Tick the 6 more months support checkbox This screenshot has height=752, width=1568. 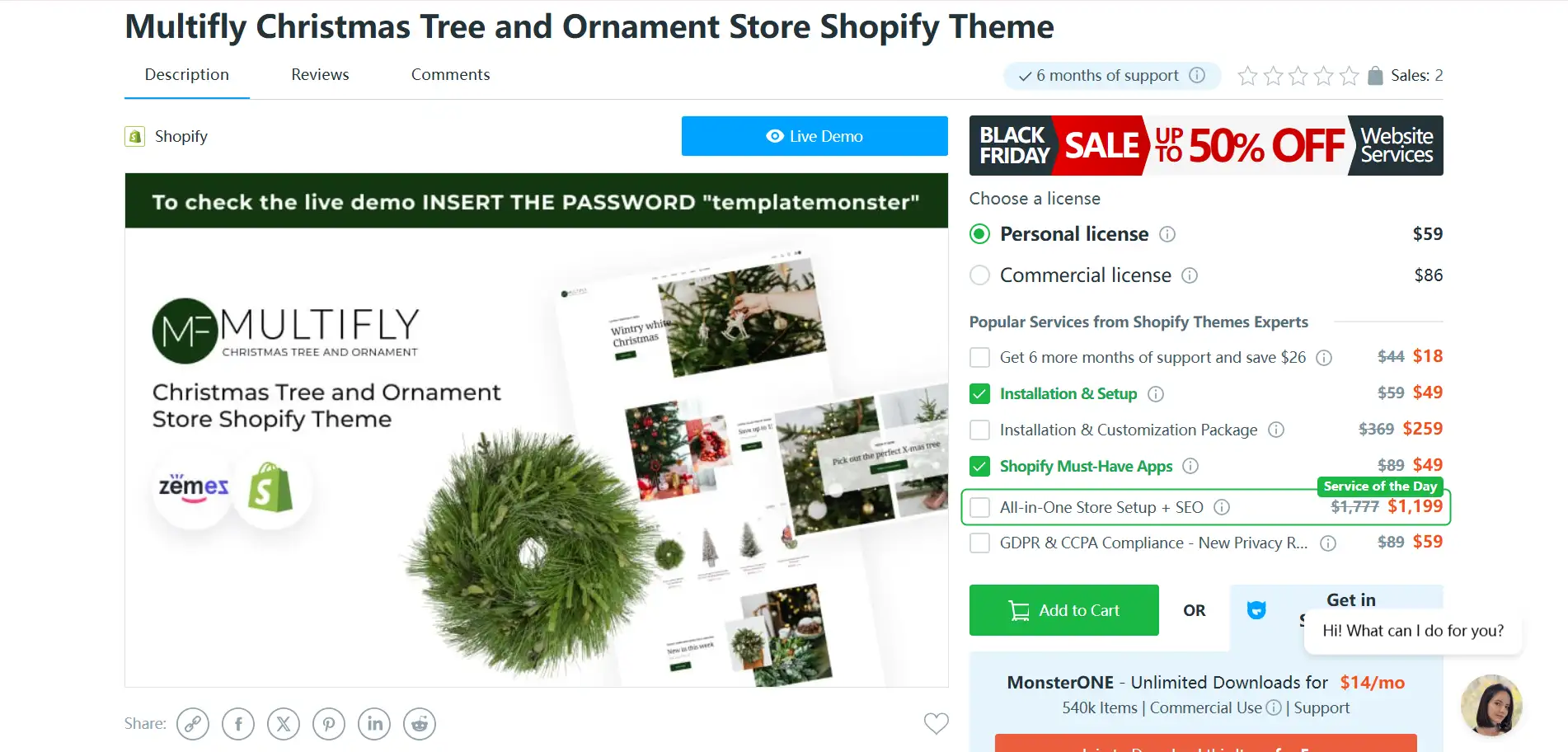[979, 358]
